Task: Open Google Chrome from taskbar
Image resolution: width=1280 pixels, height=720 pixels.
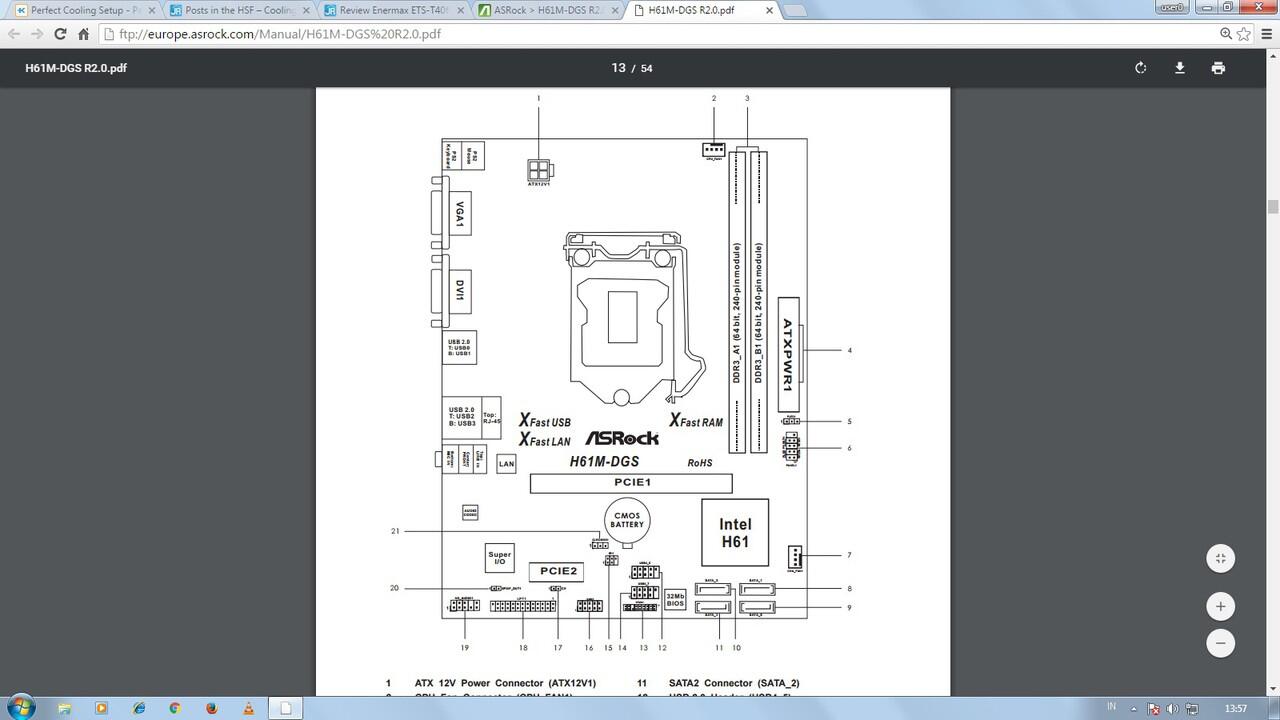Action: pos(175,708)
